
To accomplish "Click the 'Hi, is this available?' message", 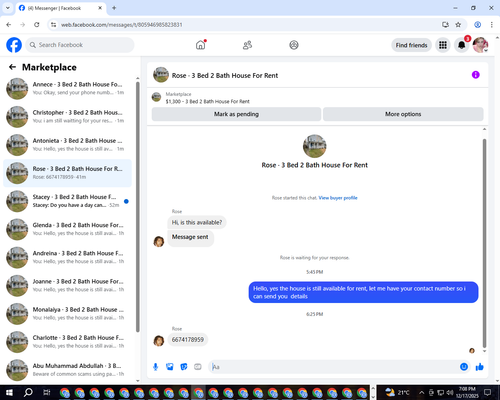I will coord(197,222).
